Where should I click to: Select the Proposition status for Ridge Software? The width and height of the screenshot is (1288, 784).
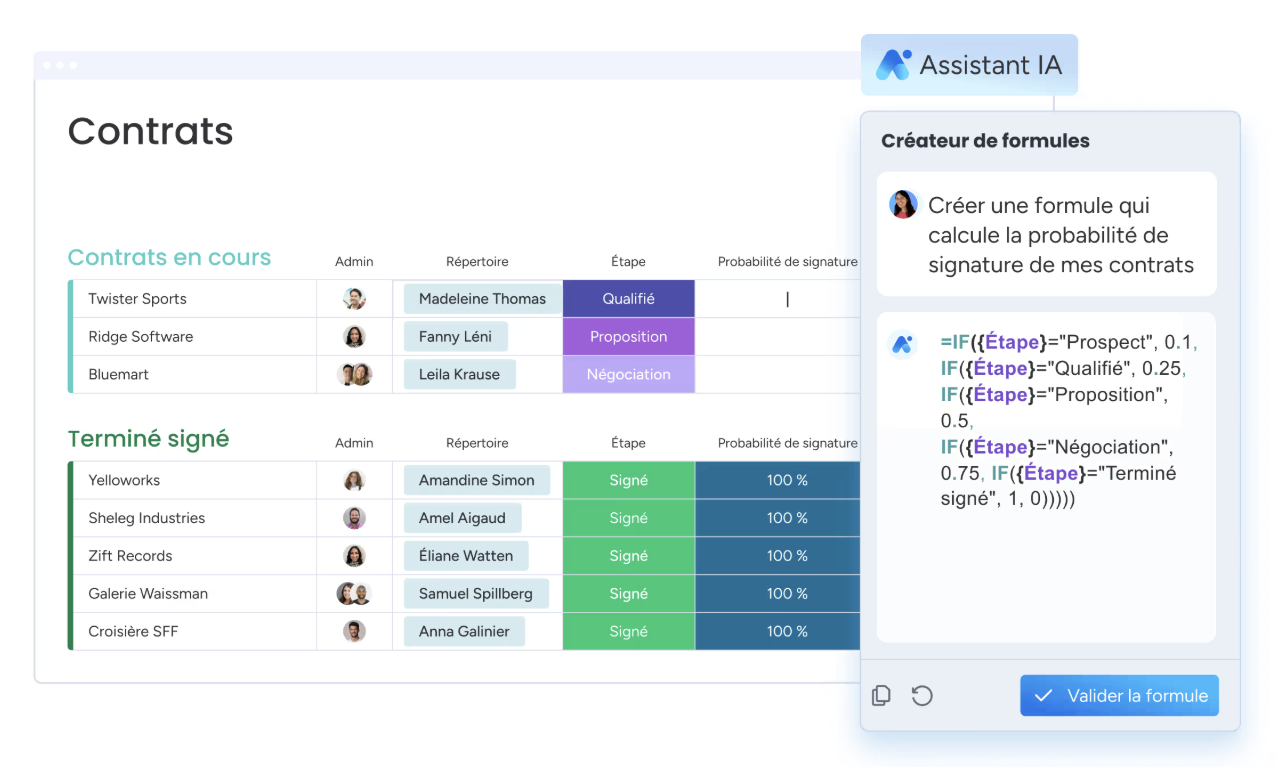click(629, 336)
